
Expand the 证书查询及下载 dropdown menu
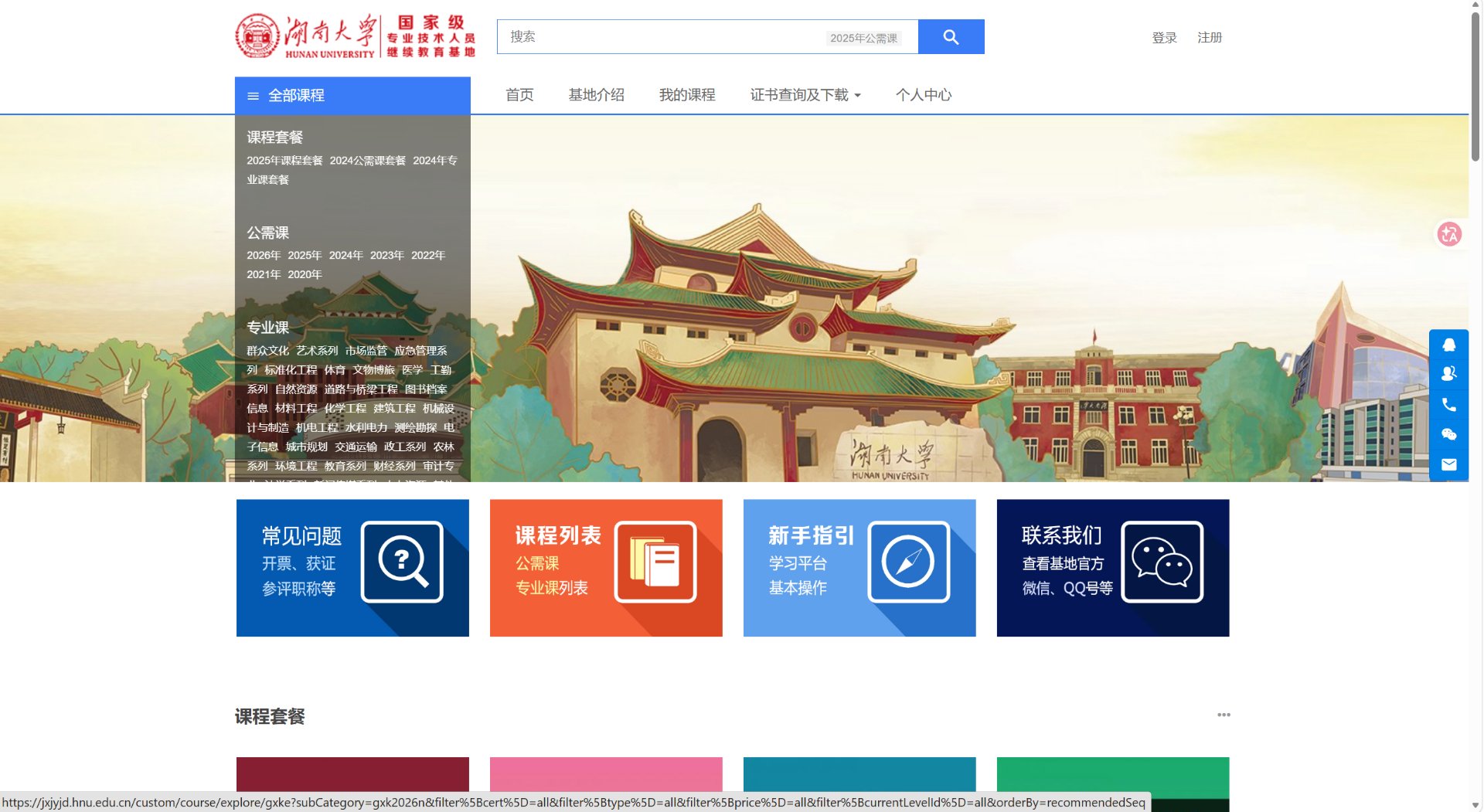805,95
